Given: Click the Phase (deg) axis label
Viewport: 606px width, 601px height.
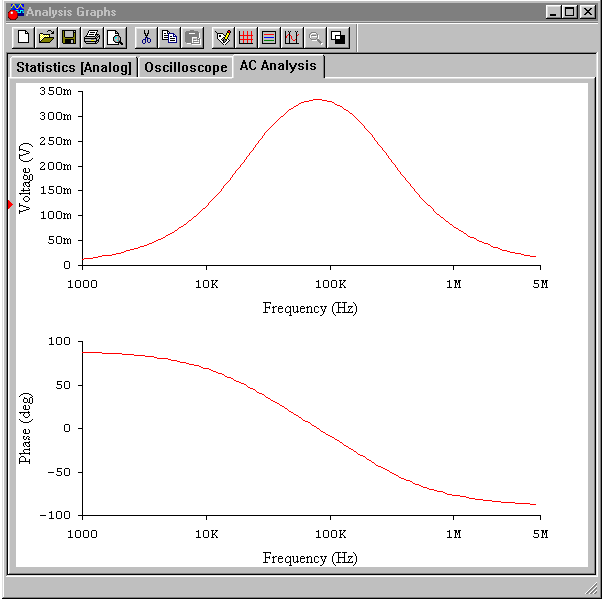Looking at the screenshot, I should pyautogui.click(x=25, y=428).
